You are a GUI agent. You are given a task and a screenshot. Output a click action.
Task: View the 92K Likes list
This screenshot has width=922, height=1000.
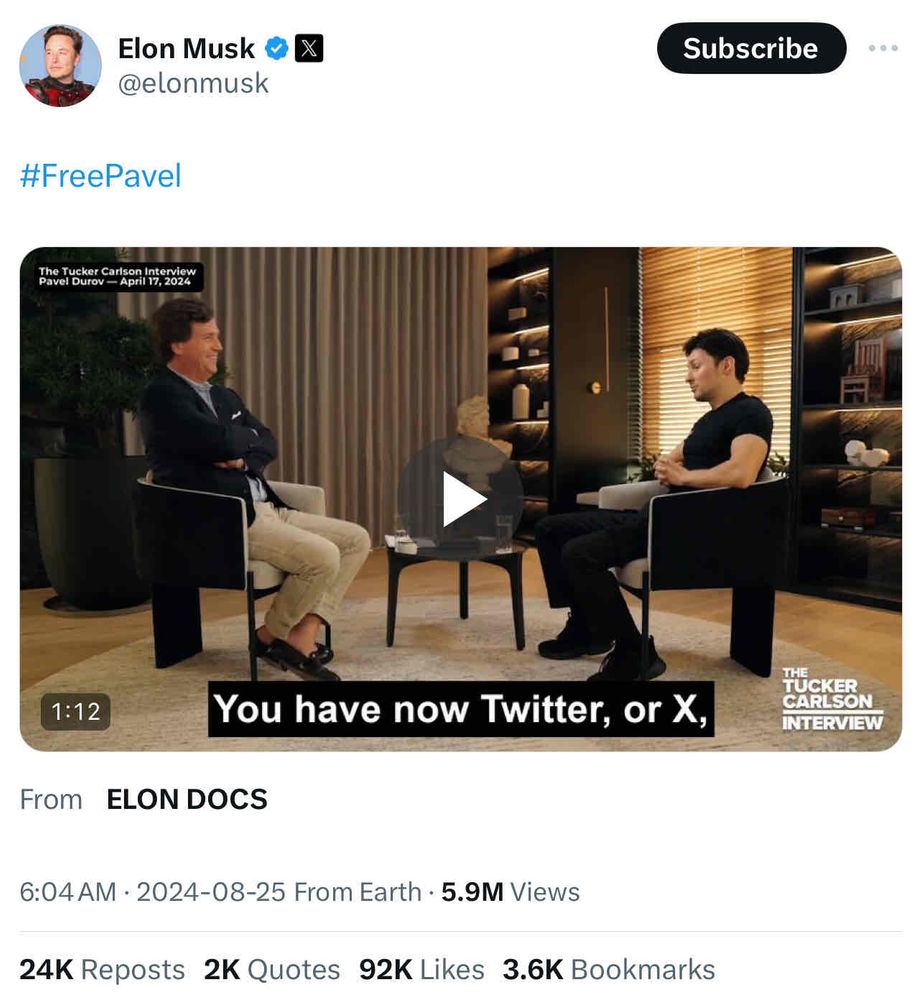pos(422,969)
